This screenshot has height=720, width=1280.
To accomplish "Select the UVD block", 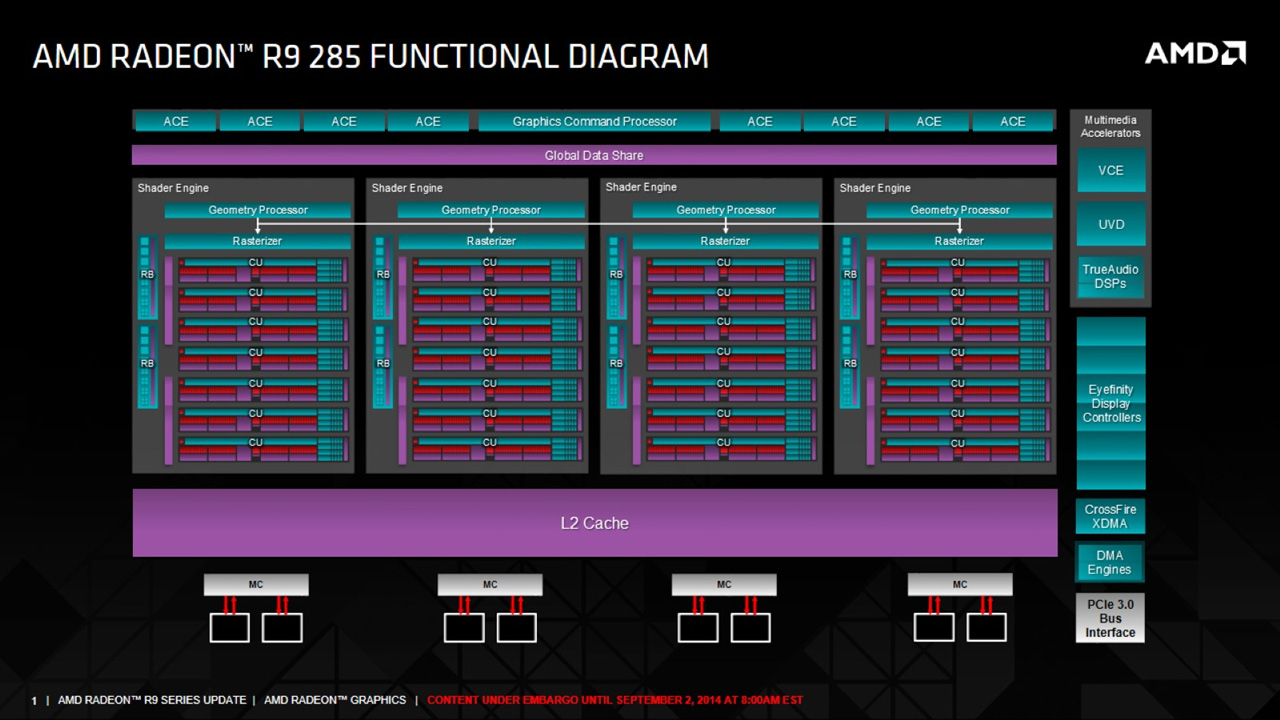I will tap(1111, 225).
